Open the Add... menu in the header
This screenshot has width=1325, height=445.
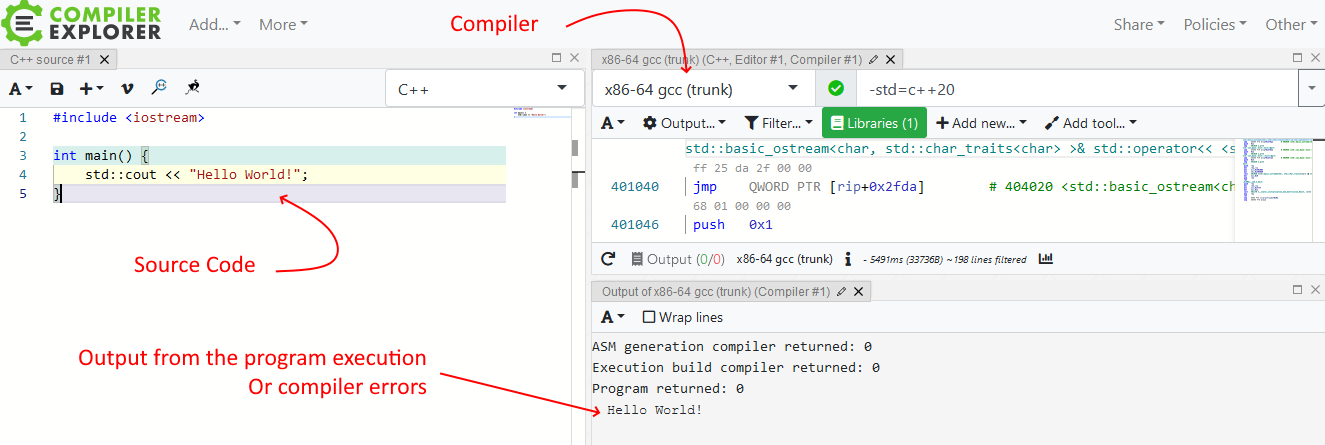tap(215, 24)
